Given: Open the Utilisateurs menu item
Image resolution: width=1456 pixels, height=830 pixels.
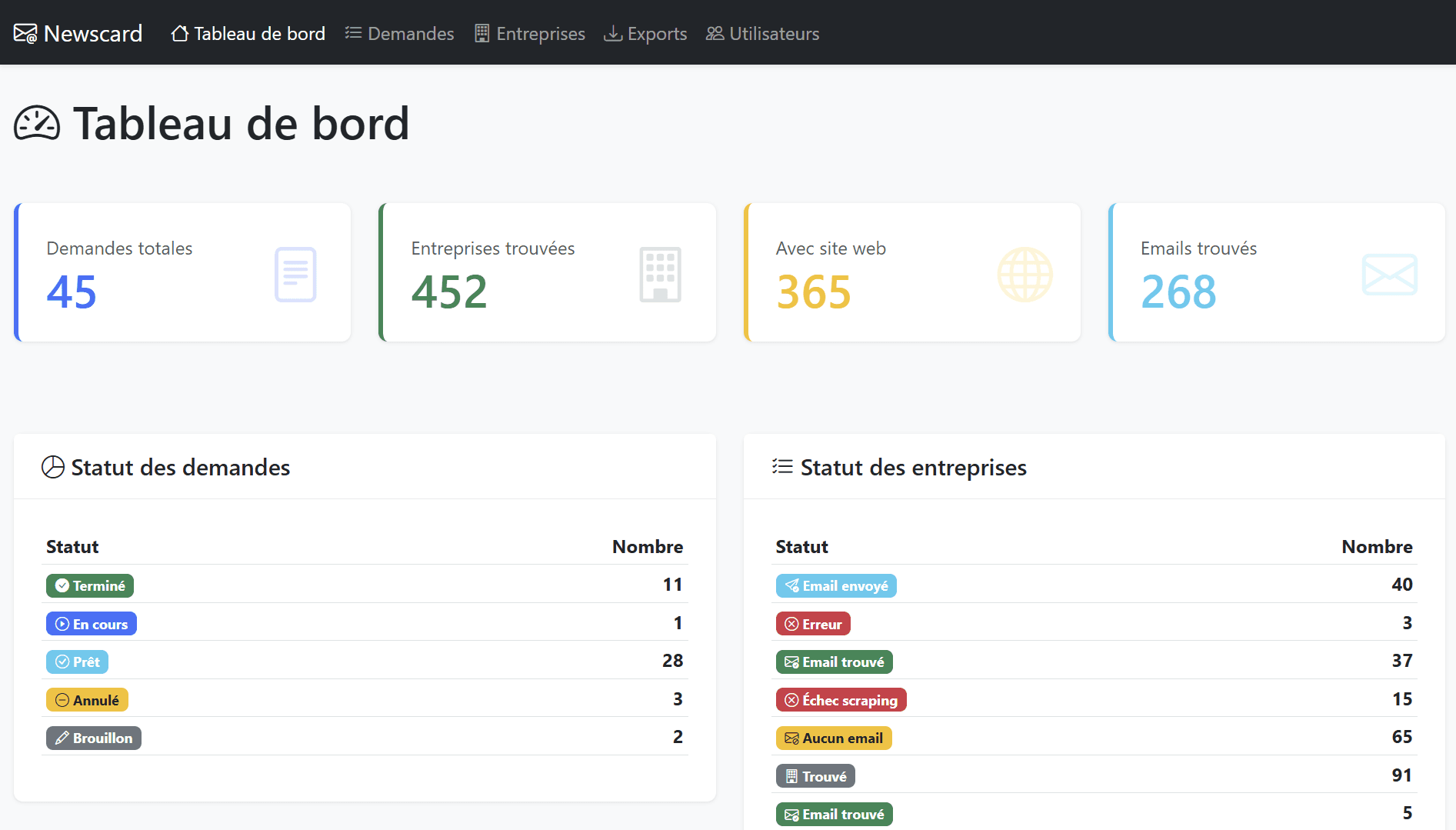Looking at the screenshot, I should point(763,33).
